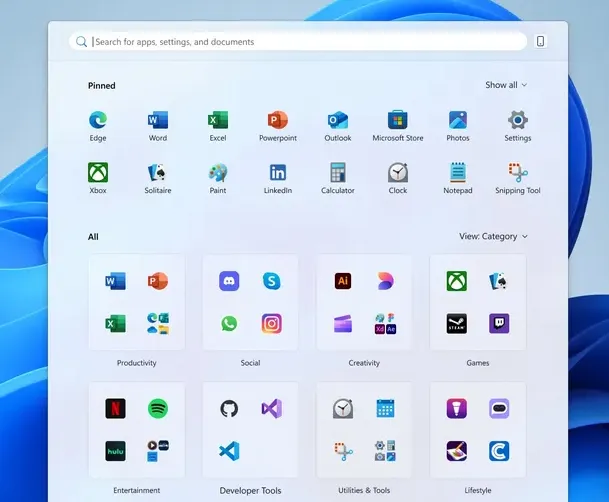
Task: Open pinned Clock app
Action: [398, 172]
